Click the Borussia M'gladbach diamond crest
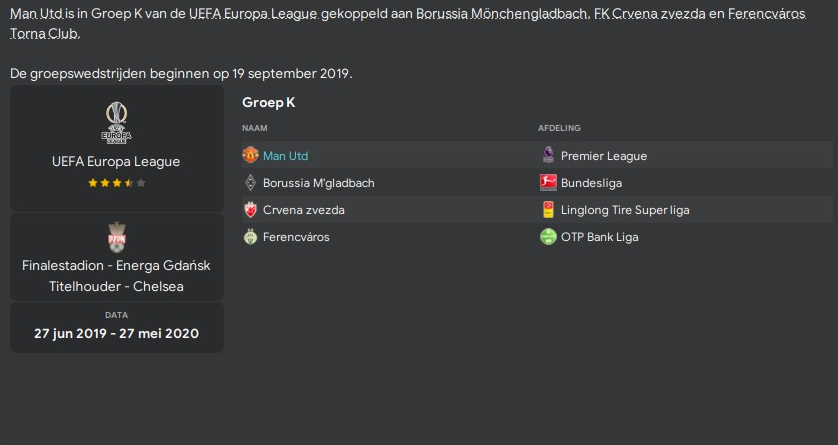The height and width of the screenshot is (445, 838). (x=250, y=183)
